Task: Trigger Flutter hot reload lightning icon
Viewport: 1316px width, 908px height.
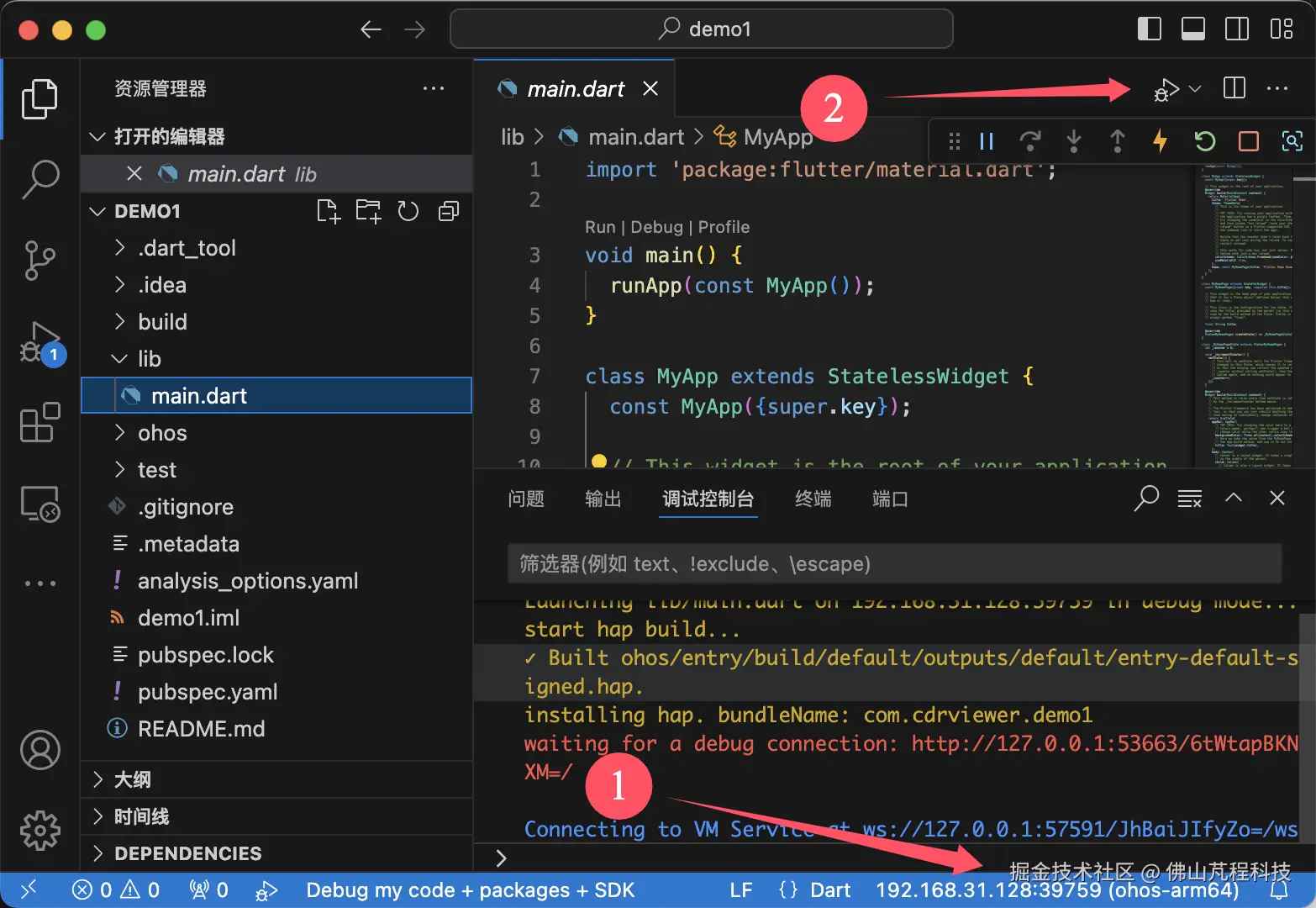Action: [x=1161, y=141]
